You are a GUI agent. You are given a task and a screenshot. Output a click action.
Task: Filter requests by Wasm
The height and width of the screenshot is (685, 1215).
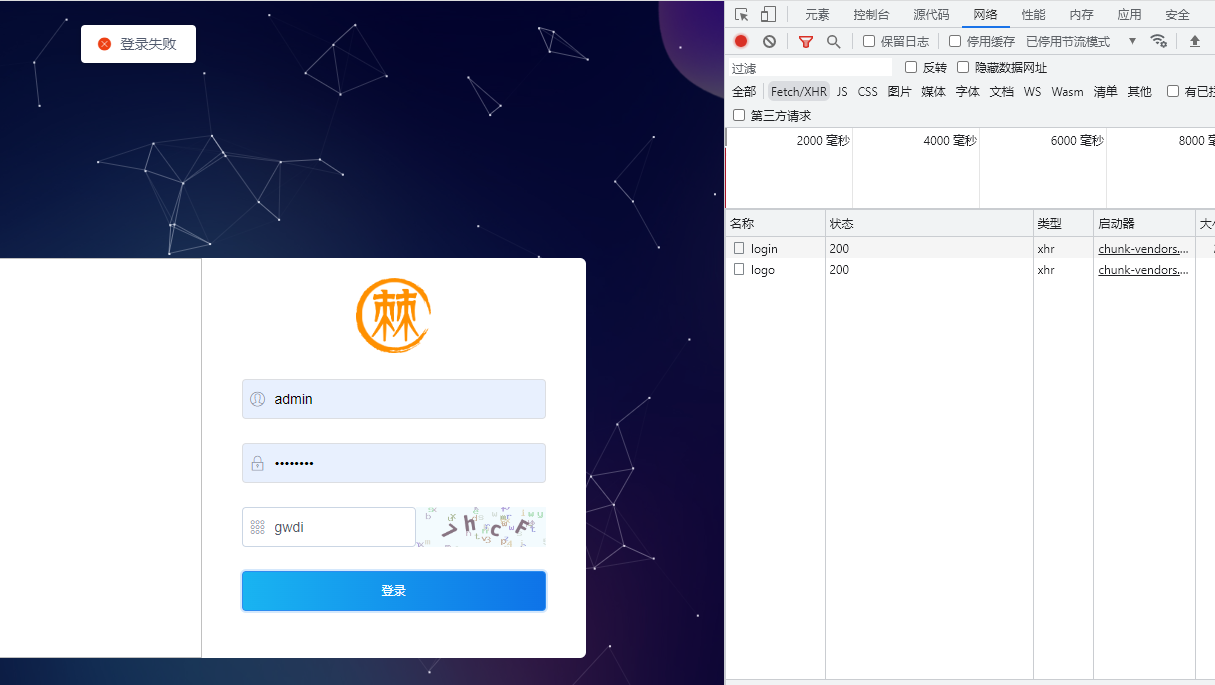tap(1067, 91)
